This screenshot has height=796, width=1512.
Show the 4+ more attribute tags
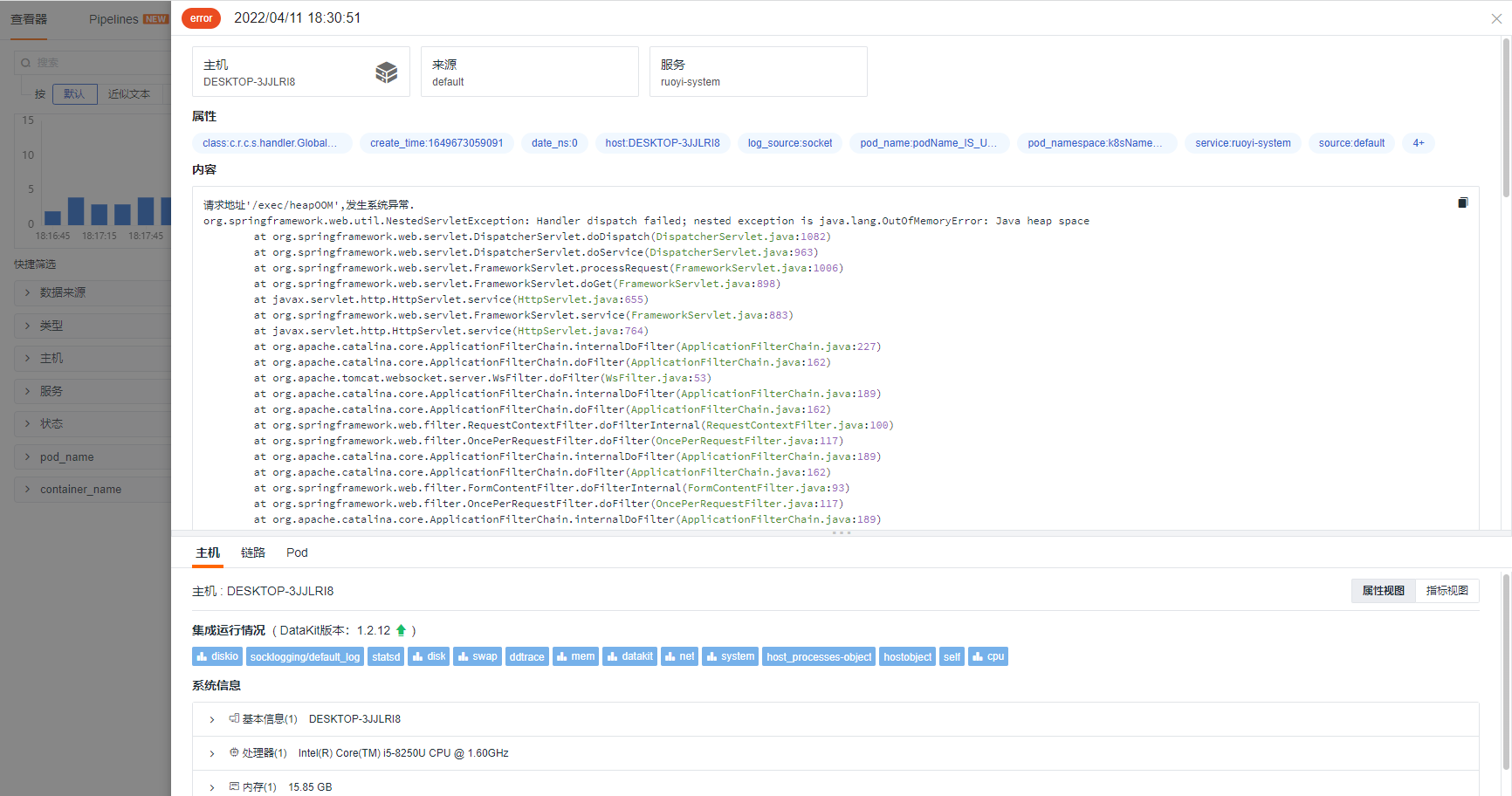(x=1419, y=143)
